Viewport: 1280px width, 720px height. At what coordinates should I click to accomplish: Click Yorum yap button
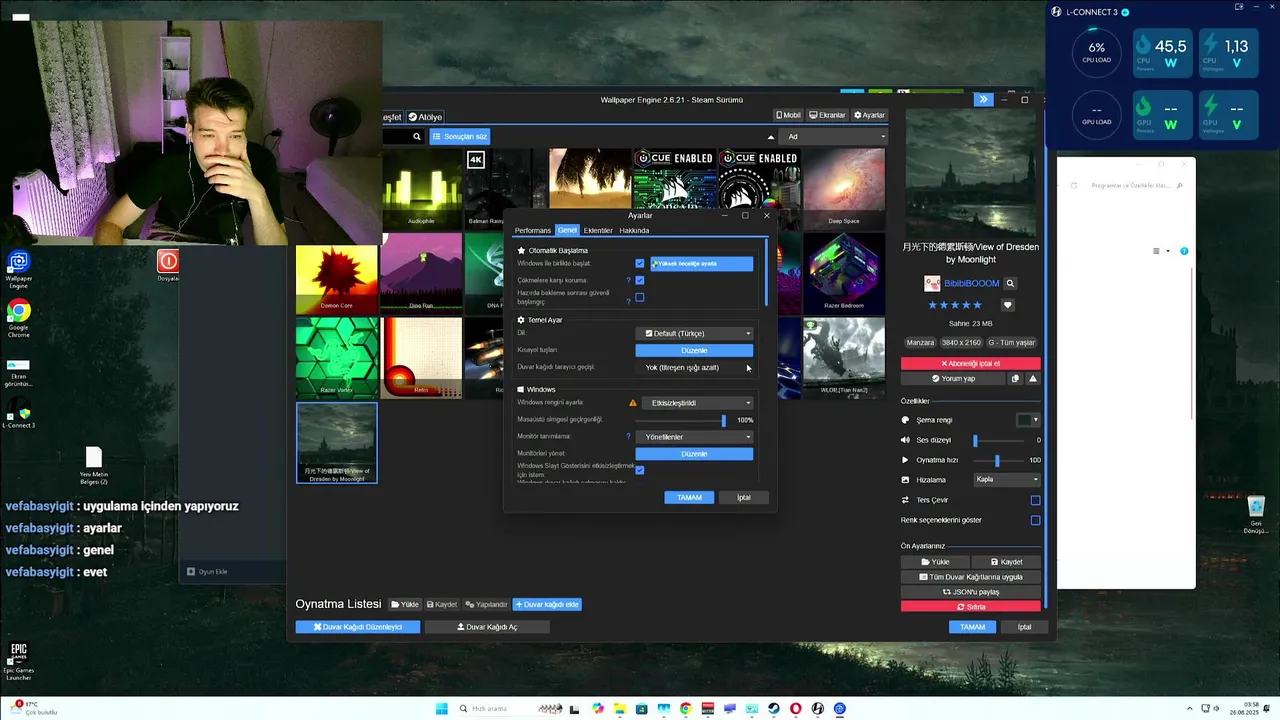(953, 379)
